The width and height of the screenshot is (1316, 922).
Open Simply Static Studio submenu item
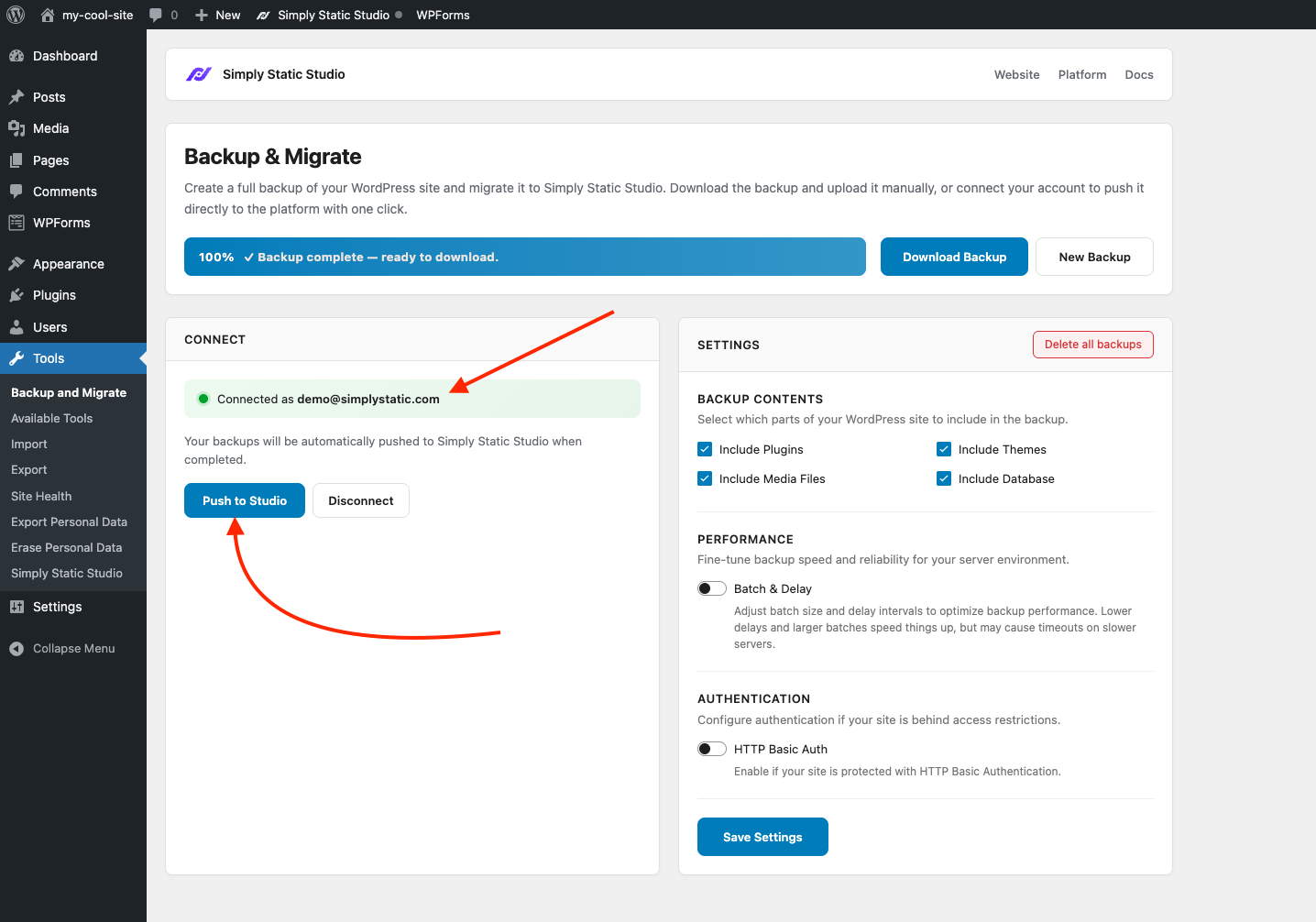(67, 573)
